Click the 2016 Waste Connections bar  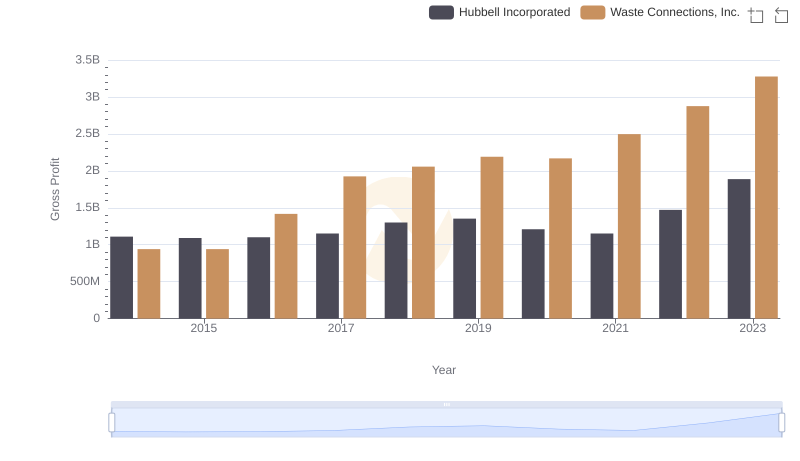pyautogui.click(x=286, y=266)
